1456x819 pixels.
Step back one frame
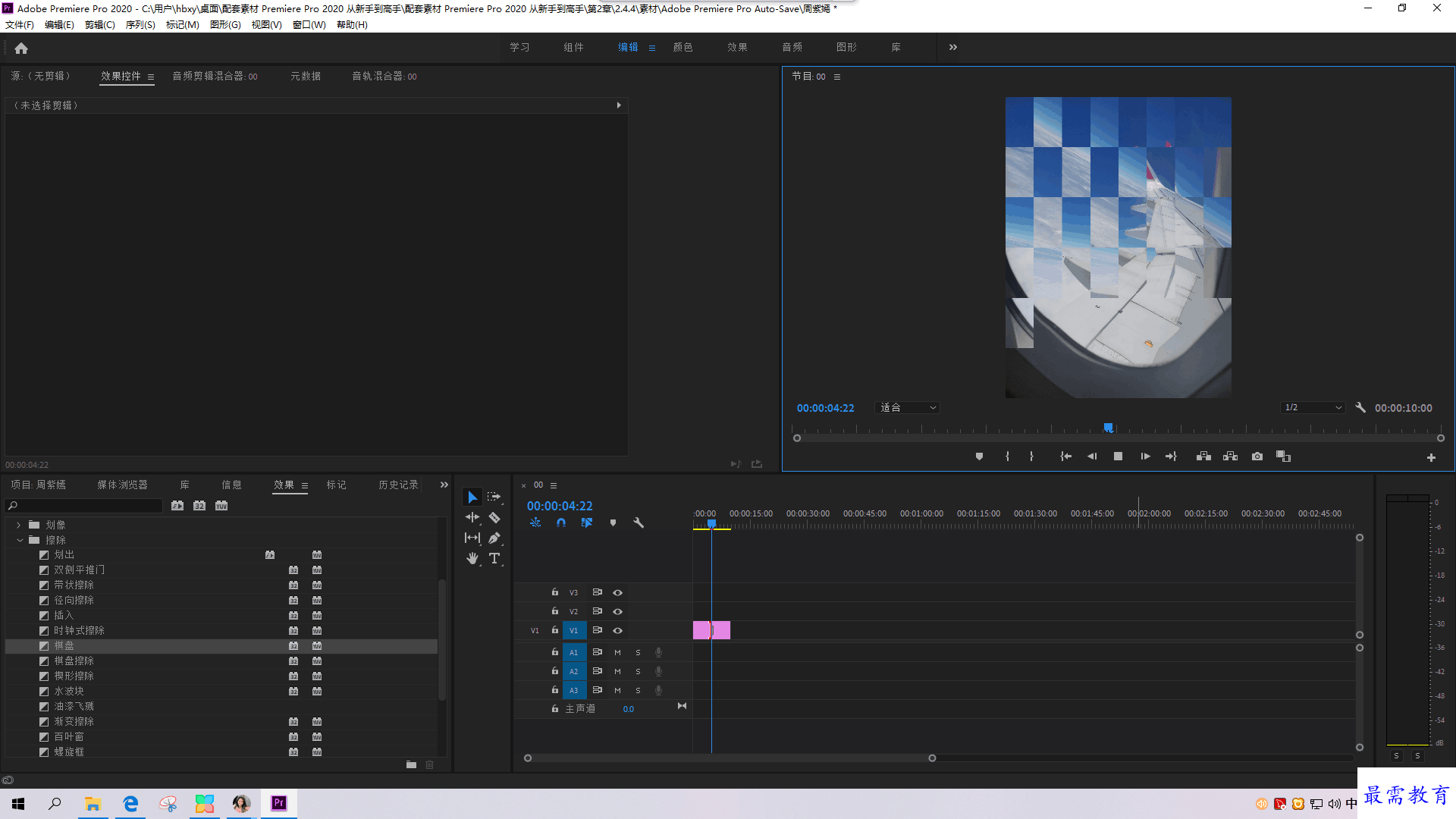tap(1092, 457)
